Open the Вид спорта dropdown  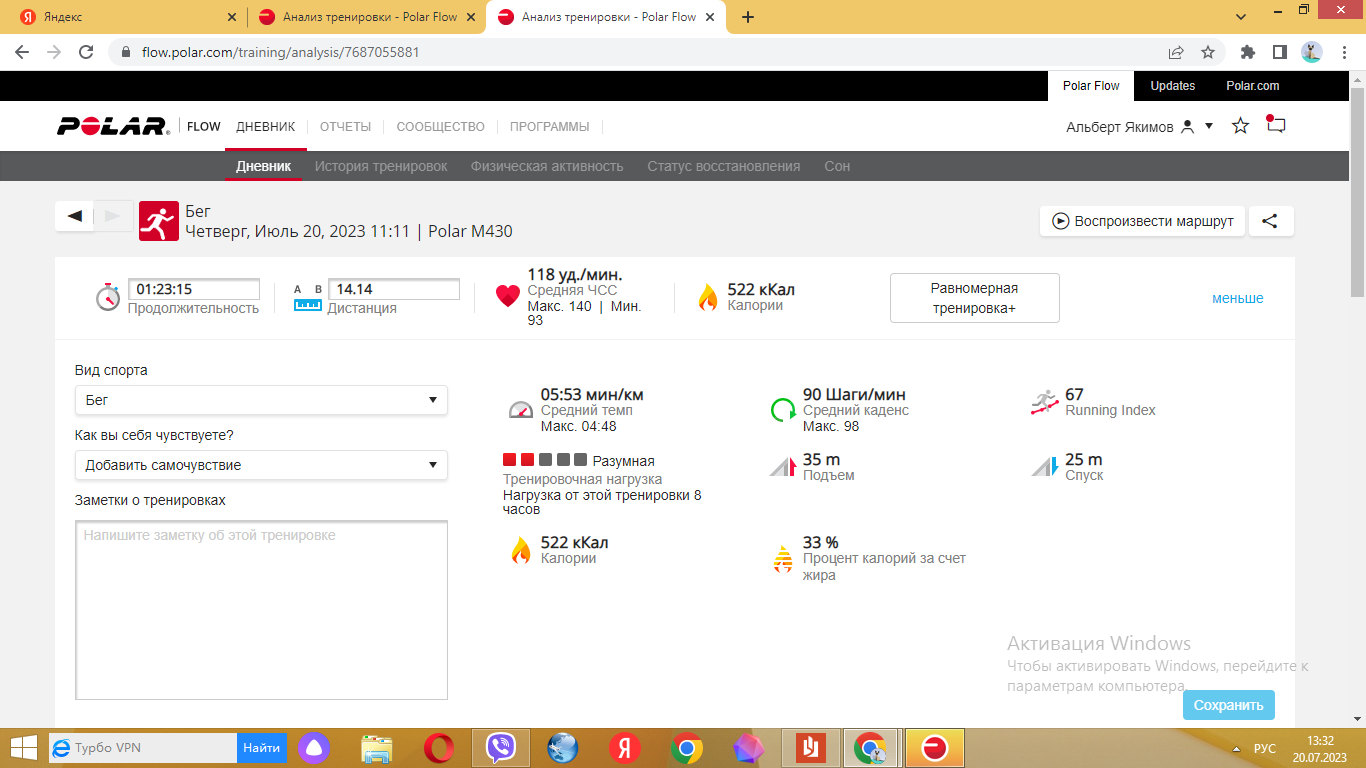pos(261,400)
